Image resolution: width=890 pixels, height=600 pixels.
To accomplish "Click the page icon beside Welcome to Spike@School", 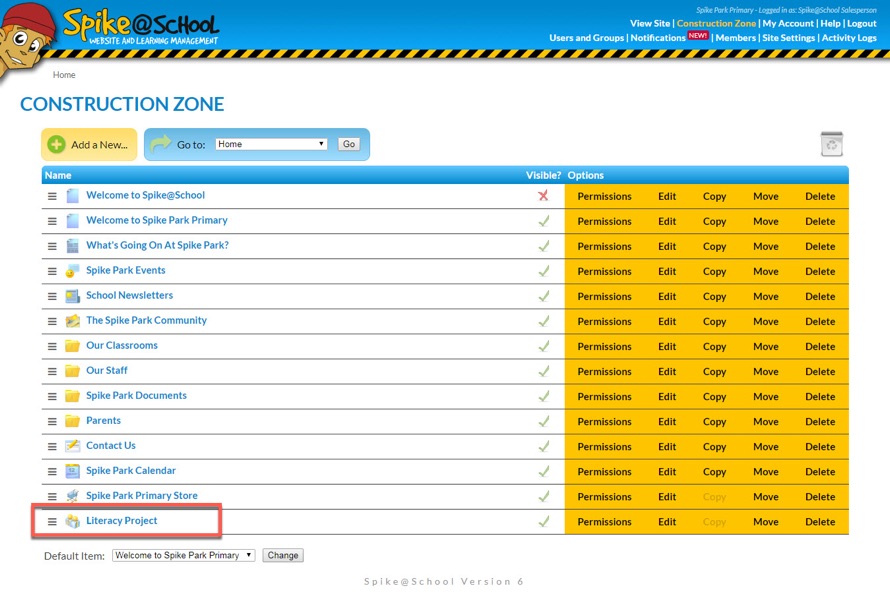I will [73, 195].
